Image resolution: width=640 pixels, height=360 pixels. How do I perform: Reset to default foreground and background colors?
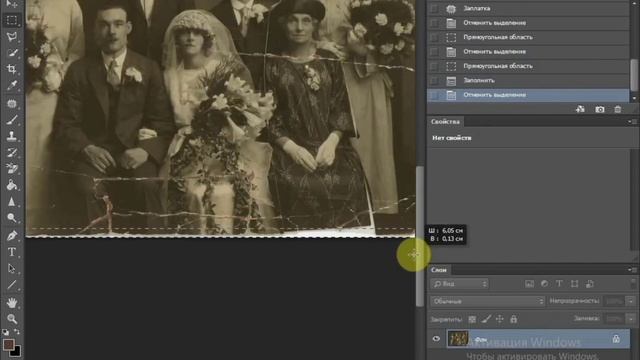click(x=5, y=332)
